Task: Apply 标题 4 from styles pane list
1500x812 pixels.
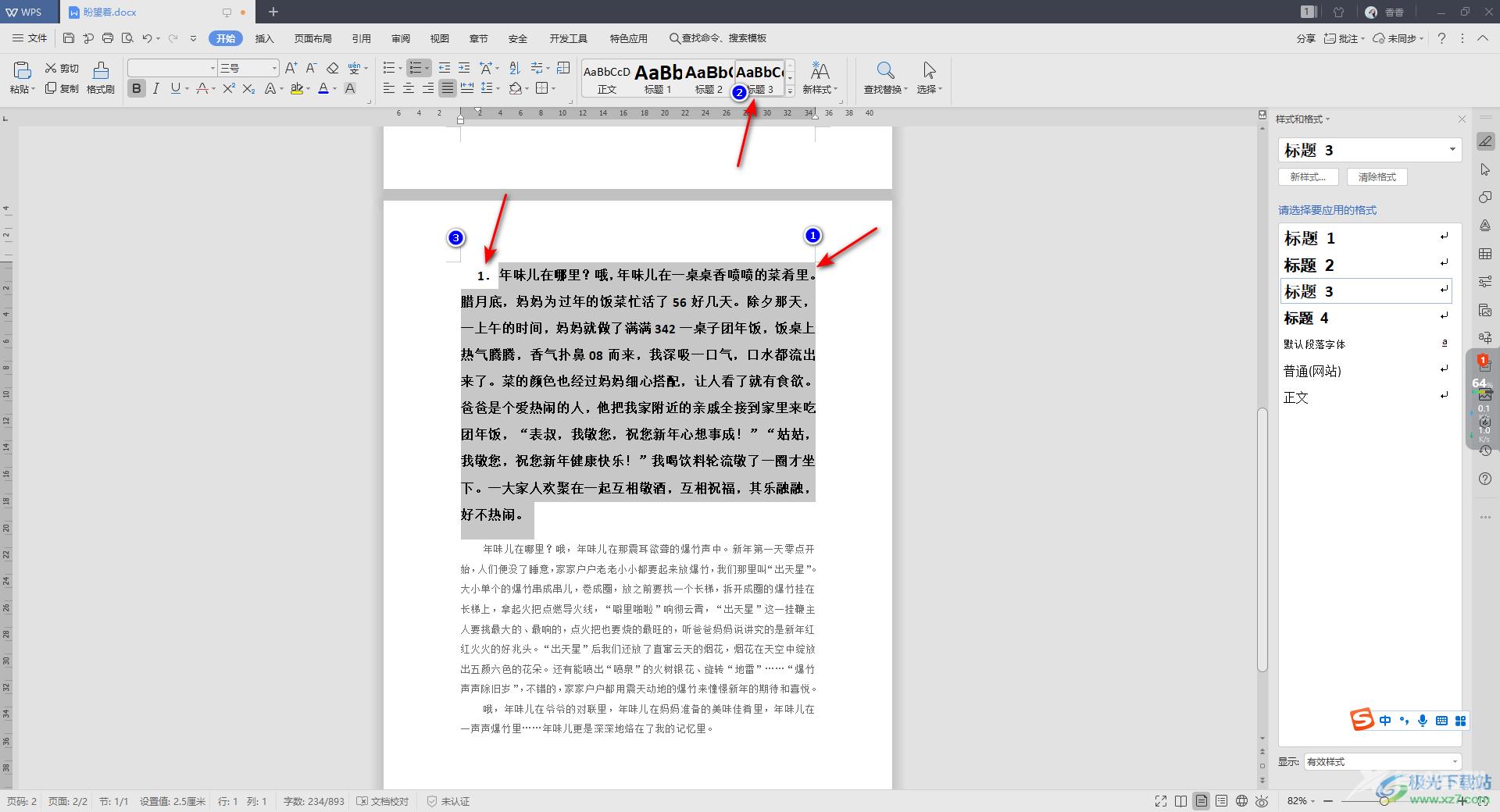Action: (x=1366, y=318)
